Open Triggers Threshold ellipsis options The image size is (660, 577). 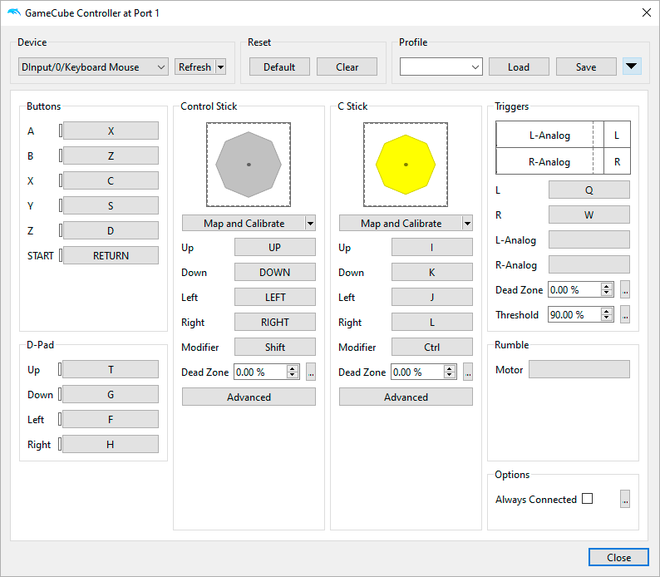pos(625,315)
